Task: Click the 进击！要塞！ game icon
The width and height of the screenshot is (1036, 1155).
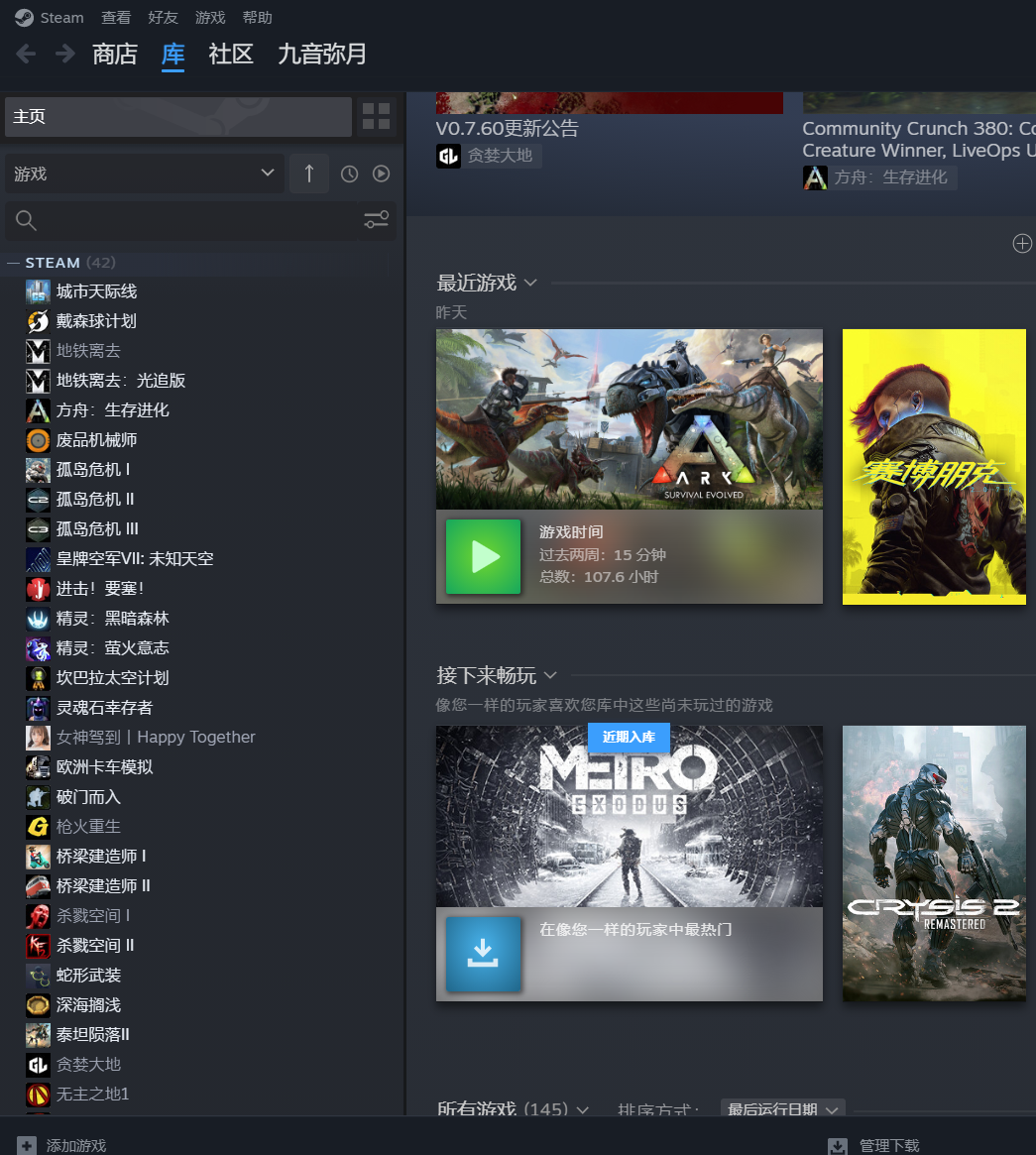Action: coord(39,589)
